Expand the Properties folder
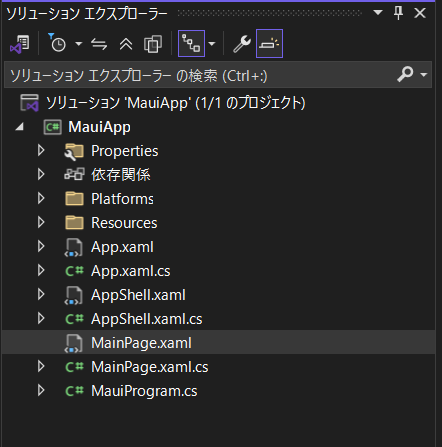The image size is (442, 447). pyautogui.click(x=41, y=151)
